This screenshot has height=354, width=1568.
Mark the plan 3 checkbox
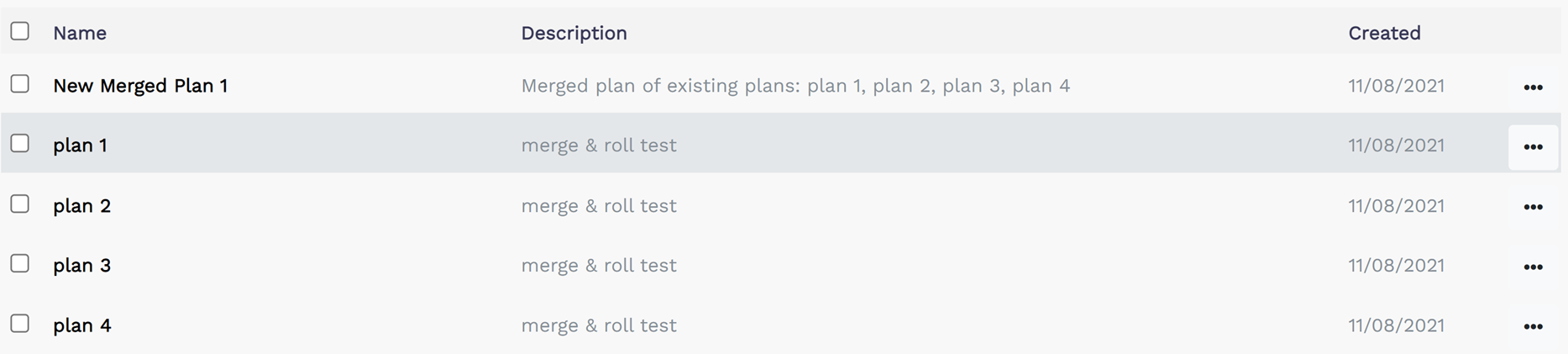[x=20, y=263]
